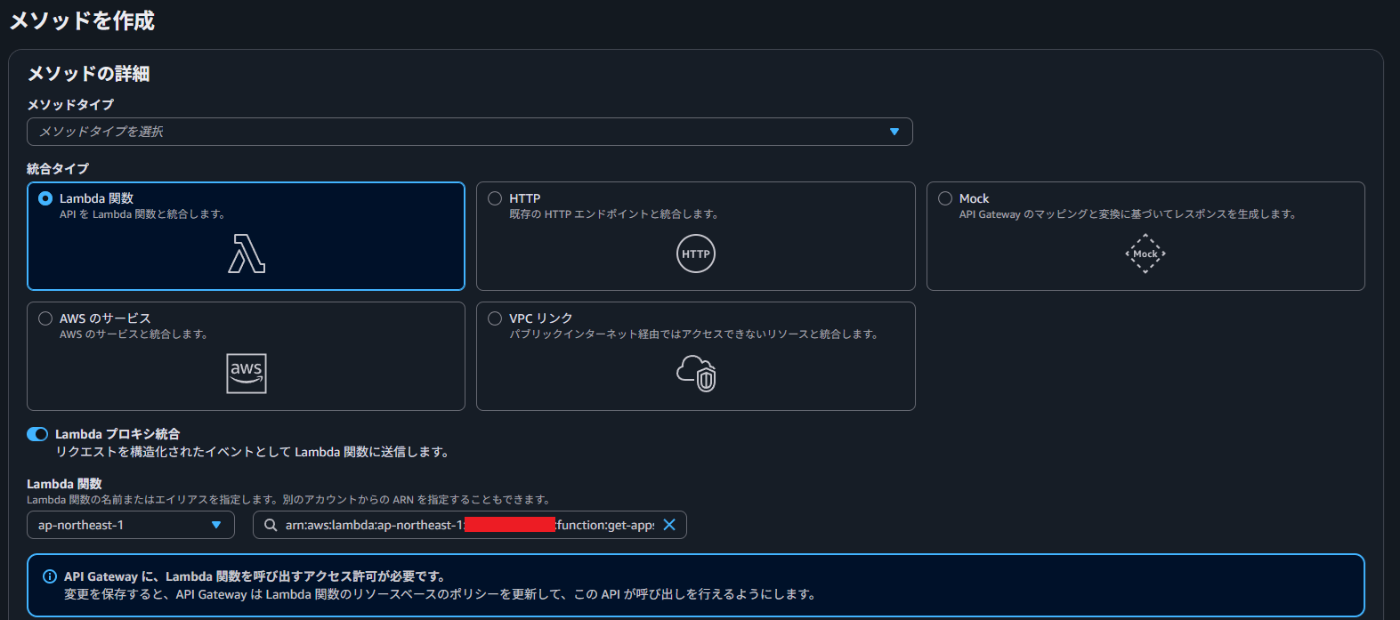Click the '変更を保存すると' notice text
The height and width of the screenshot is (620, 1400).
tap(440, 594)
